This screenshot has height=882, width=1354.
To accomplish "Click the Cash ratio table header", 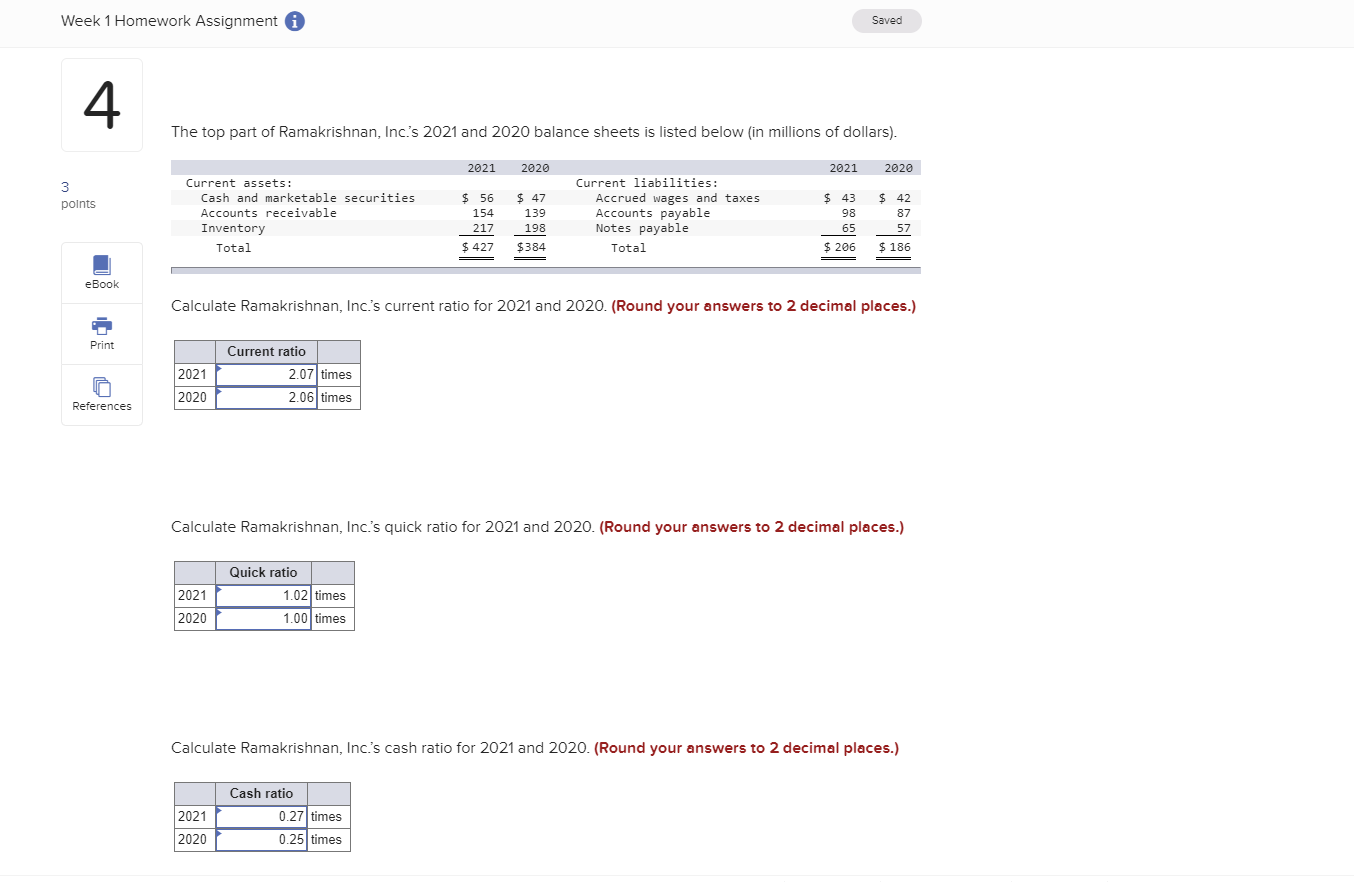I will 261,793.
